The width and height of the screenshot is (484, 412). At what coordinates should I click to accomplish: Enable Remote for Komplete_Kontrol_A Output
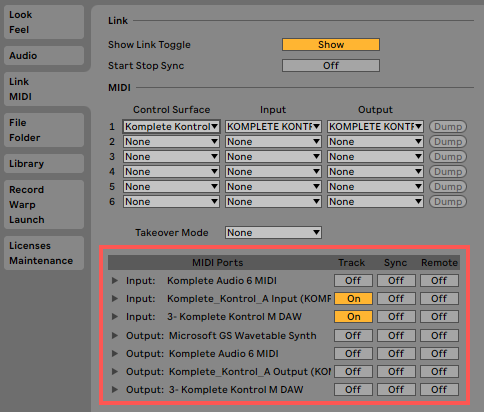point(439,372)
